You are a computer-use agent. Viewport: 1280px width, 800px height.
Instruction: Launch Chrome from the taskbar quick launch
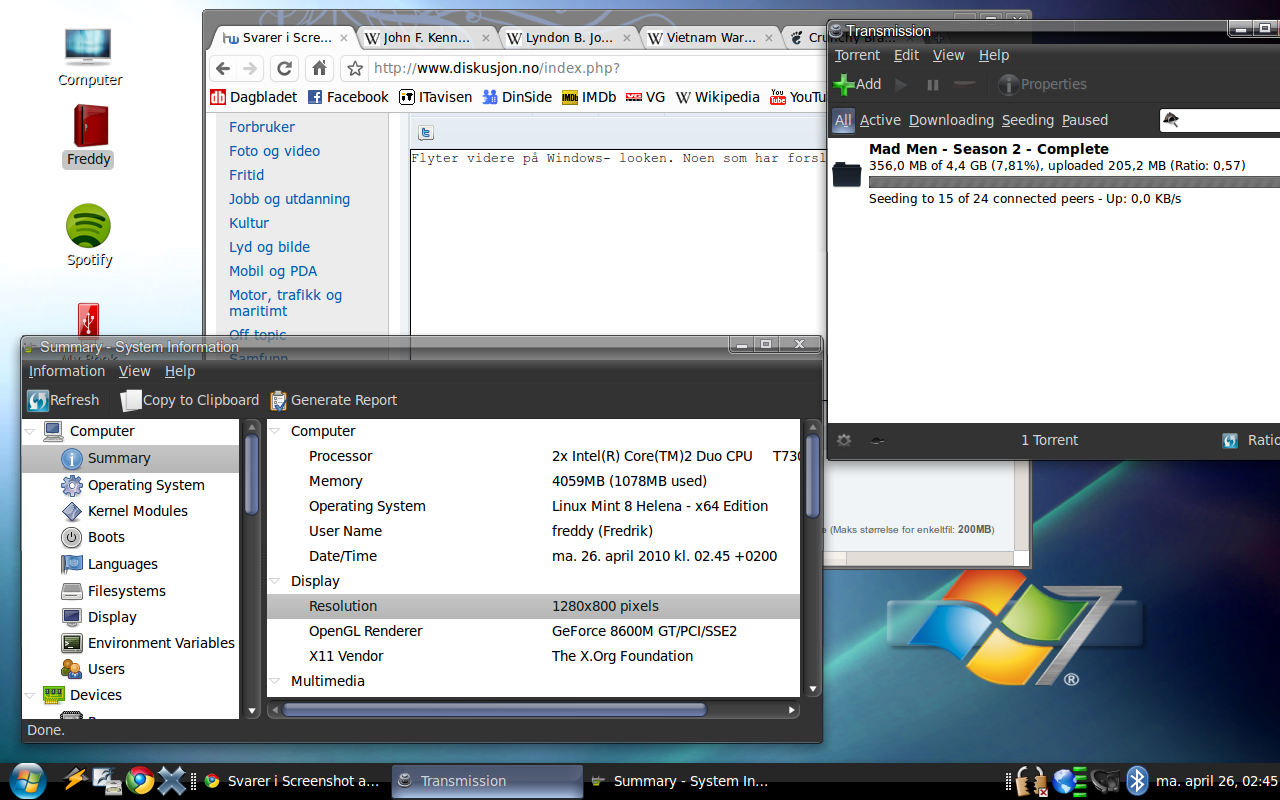point(140,780)
